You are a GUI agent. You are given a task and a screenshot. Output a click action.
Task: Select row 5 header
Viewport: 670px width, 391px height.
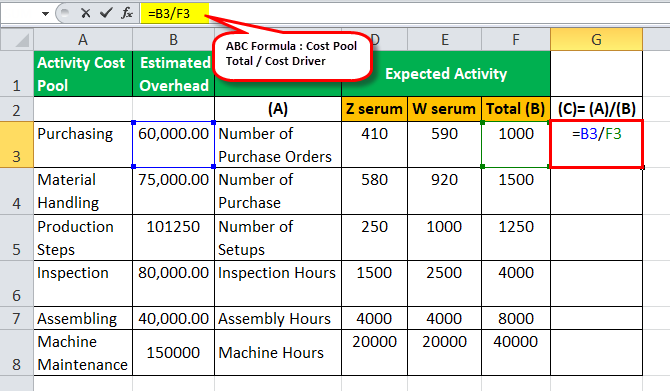pos(17,238)
